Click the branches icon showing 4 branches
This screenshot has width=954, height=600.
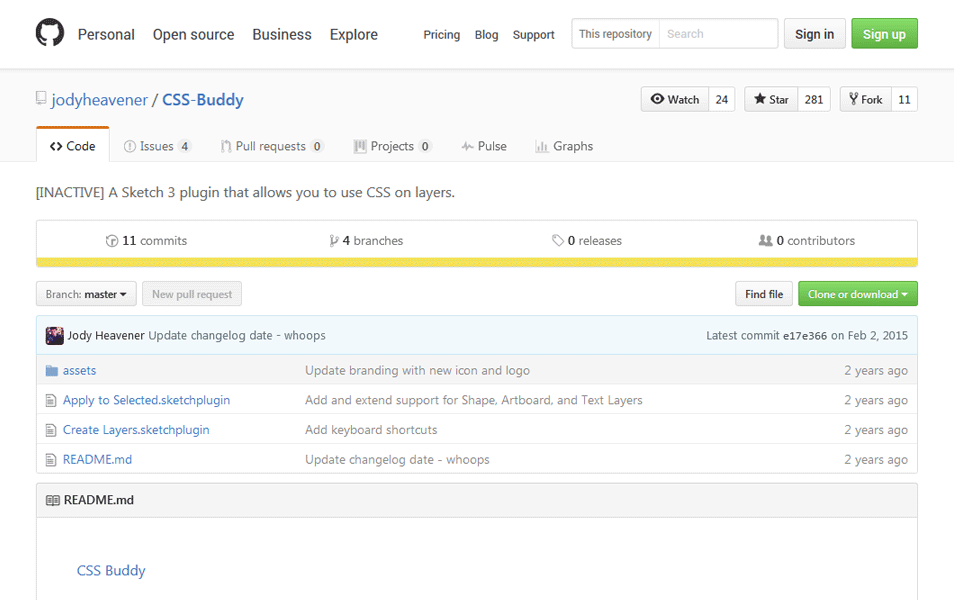click(x=333, y=240)
